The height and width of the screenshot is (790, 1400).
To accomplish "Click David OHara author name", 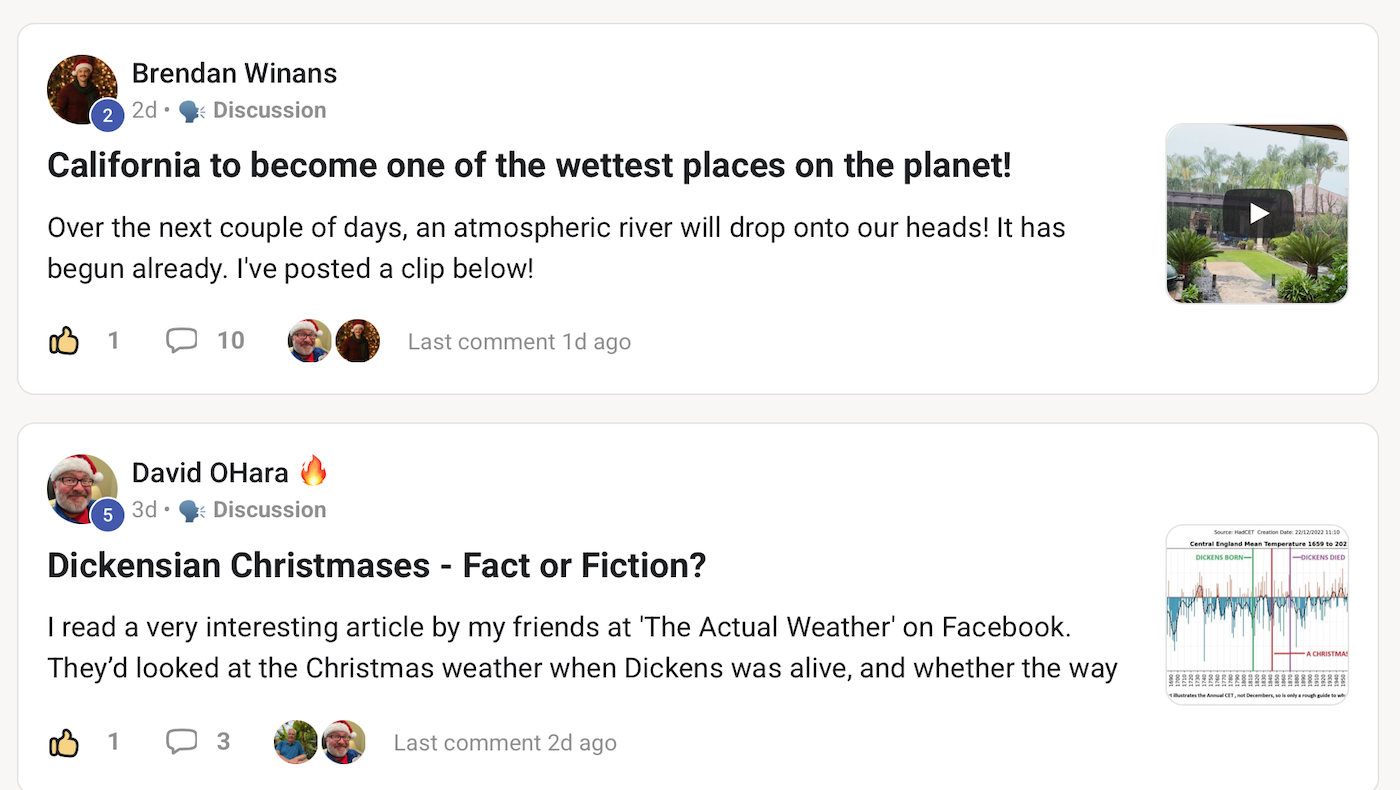I will click(210, 472).
